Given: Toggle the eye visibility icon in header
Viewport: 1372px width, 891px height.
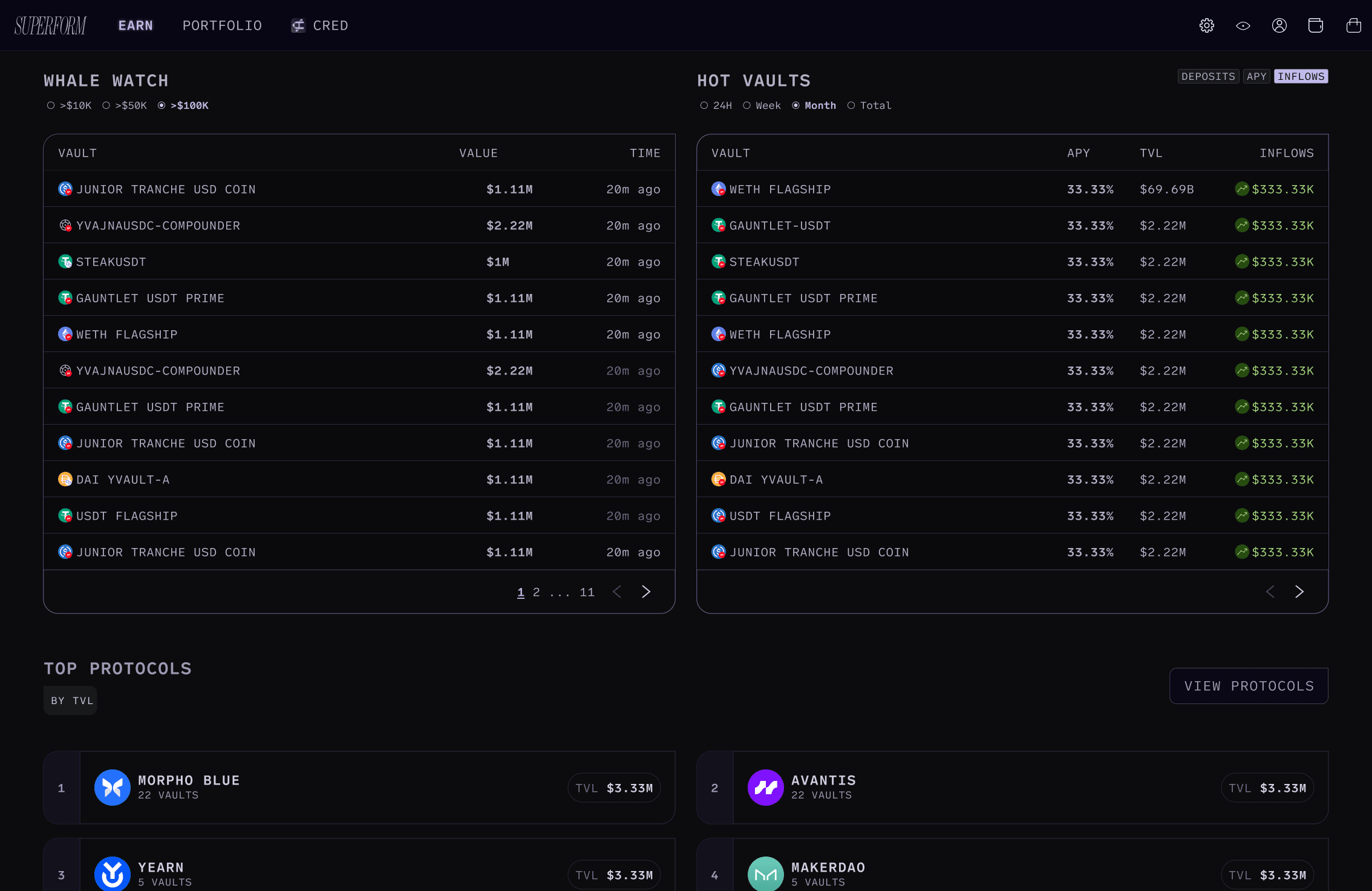Looking at the screenshot, I should pyautogui.click(x=1243, y=25).
